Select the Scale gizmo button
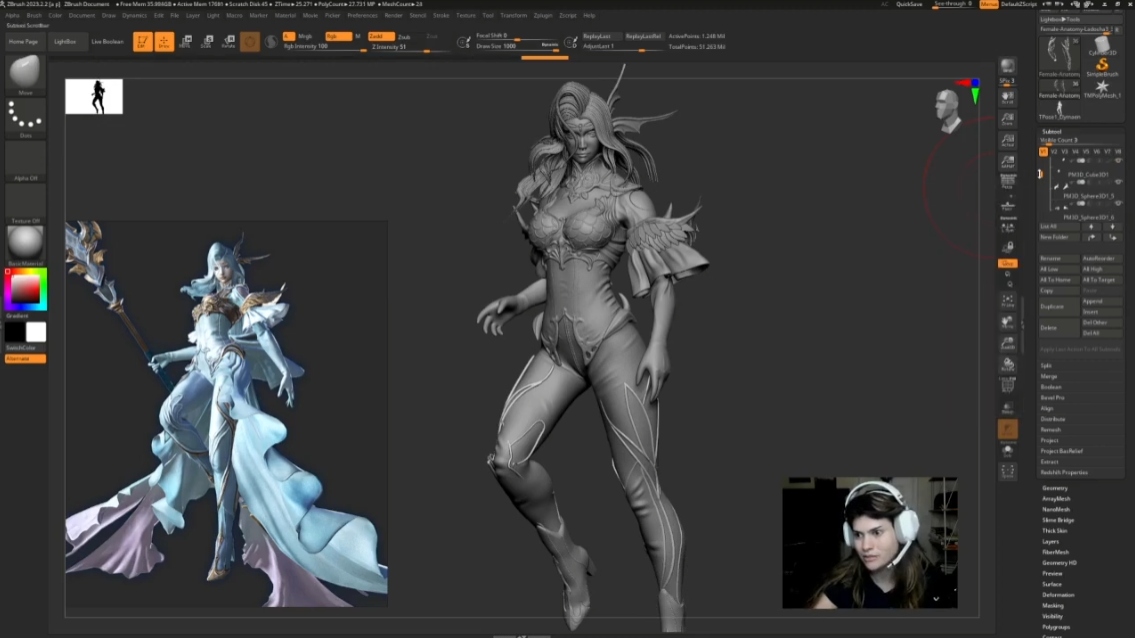Image resolution: width=1135 pixels, height=638 pixels. pyautogui.click(x=207, y=41)
